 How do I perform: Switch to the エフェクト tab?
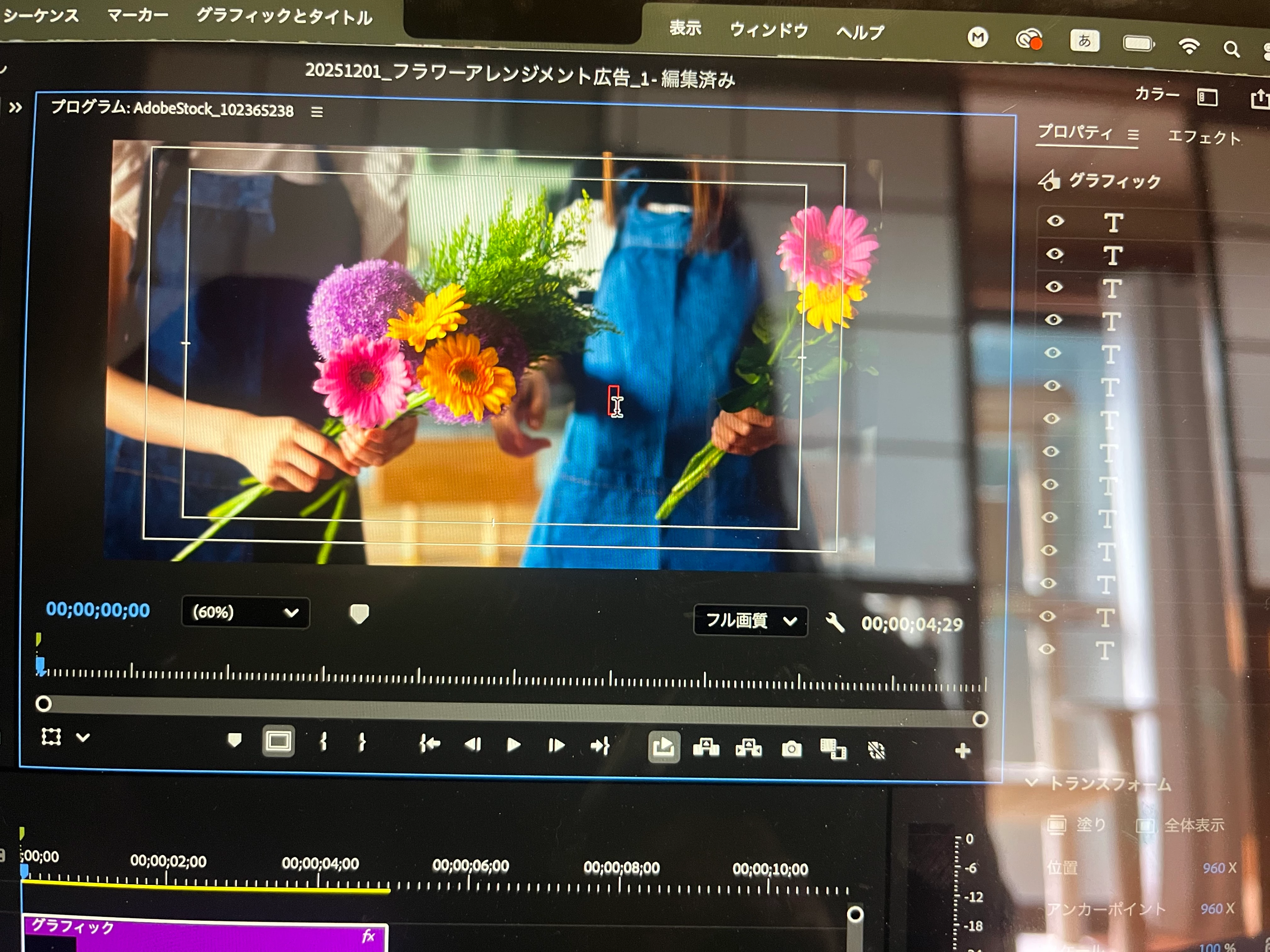click(x=1204, y=137)
